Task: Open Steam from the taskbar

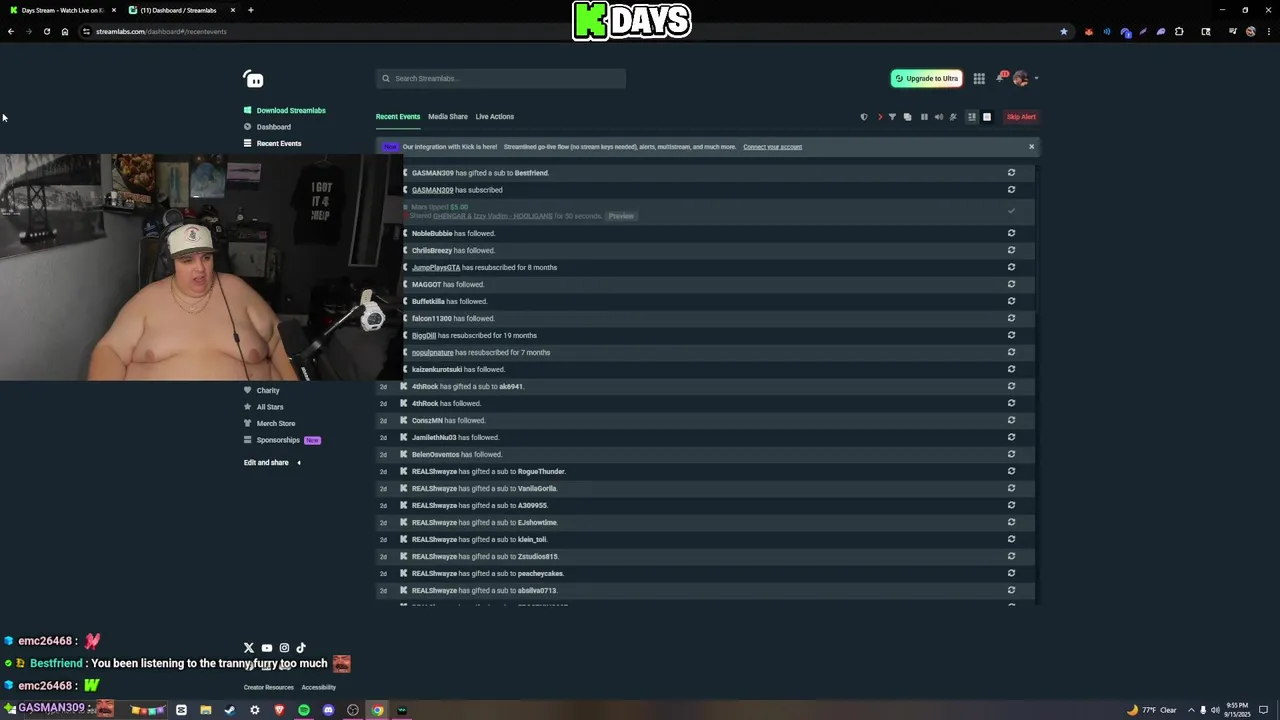Action: 230,710
